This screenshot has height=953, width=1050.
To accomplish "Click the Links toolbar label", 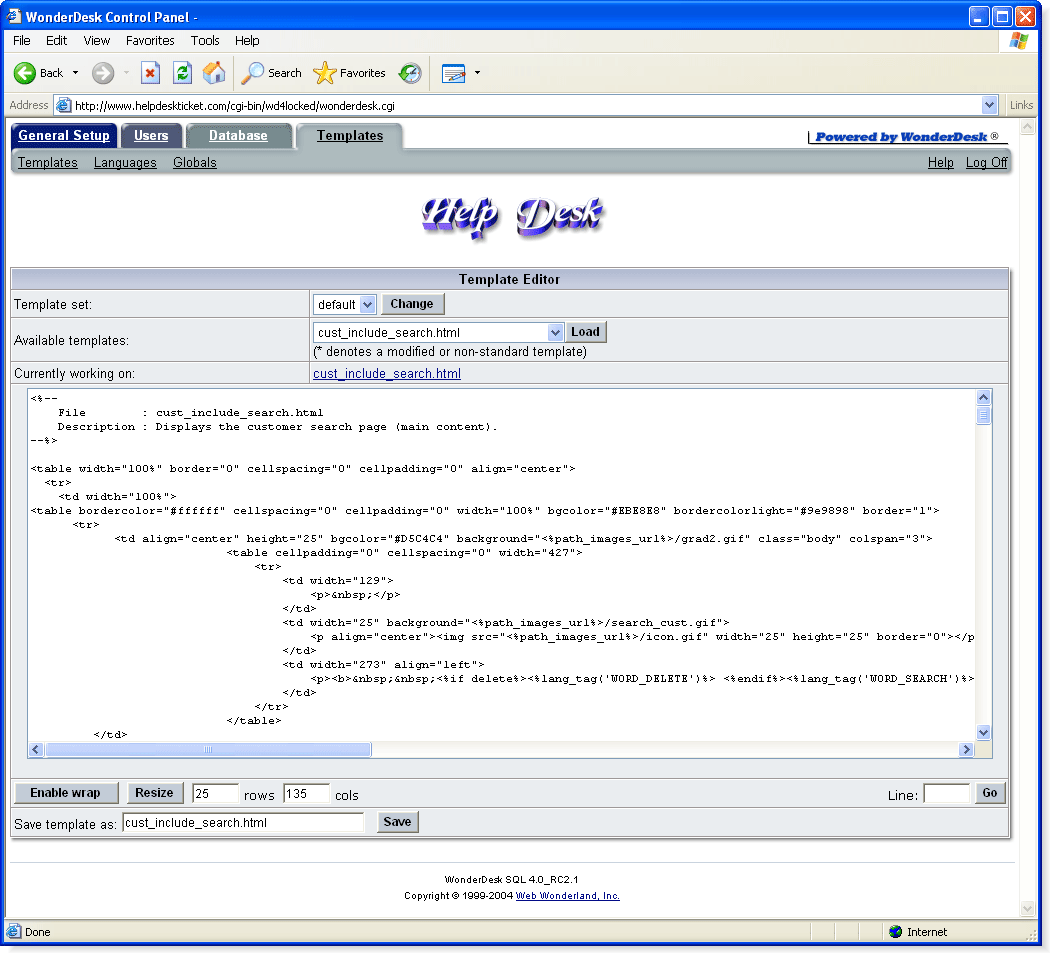I will pyautogui.click(x=1021, y=105).
